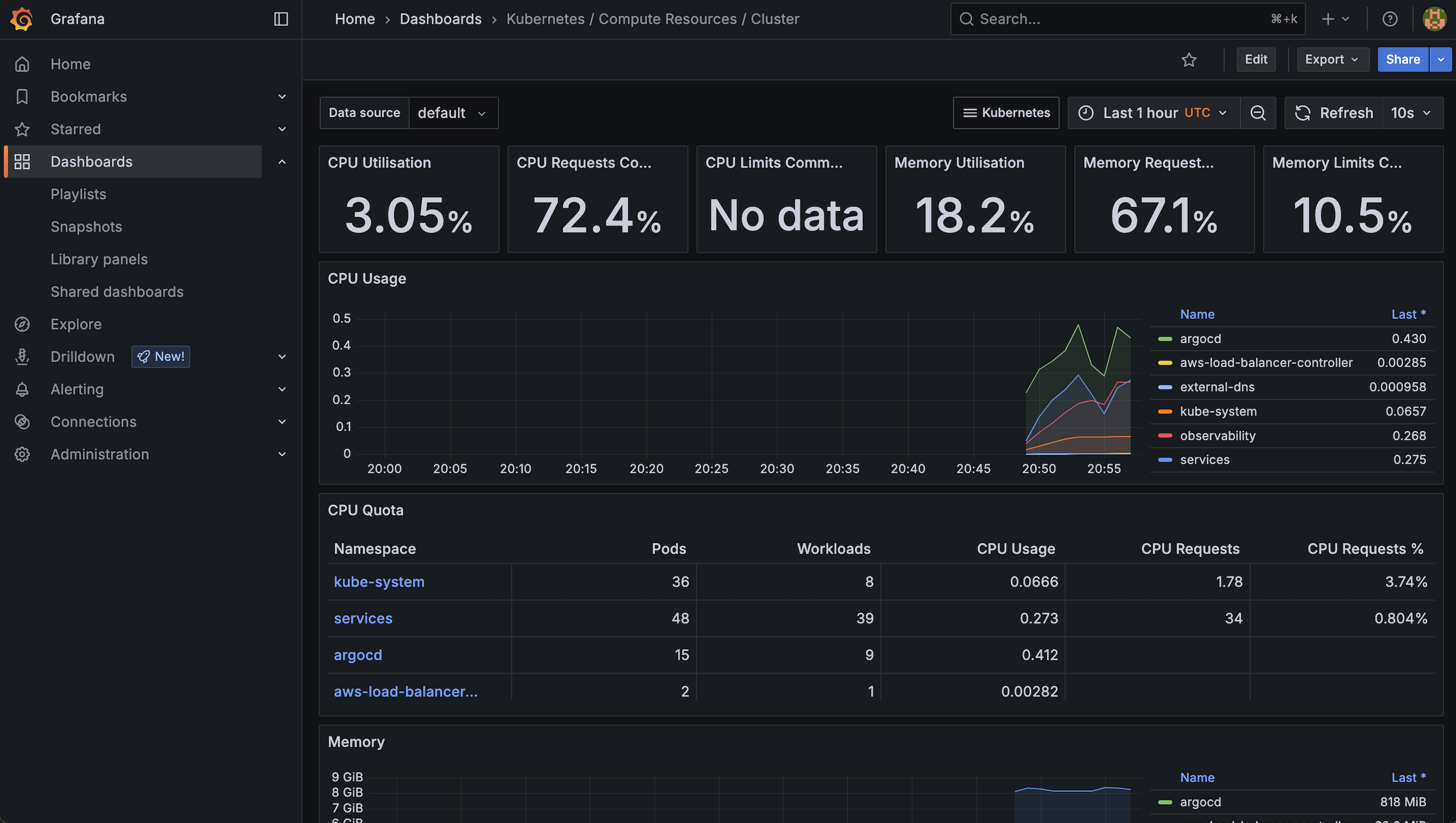Click the Grafana logo icon
Viewport: 1456px width, 823px height.
(x=22, y=19)
